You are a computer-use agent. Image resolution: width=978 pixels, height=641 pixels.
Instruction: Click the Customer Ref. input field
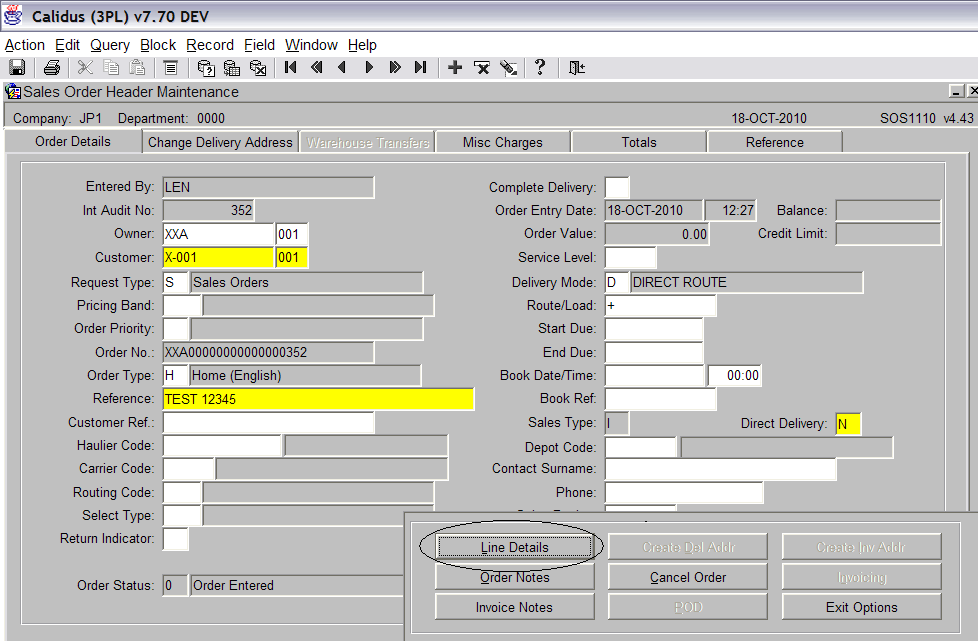pos(268,422)
